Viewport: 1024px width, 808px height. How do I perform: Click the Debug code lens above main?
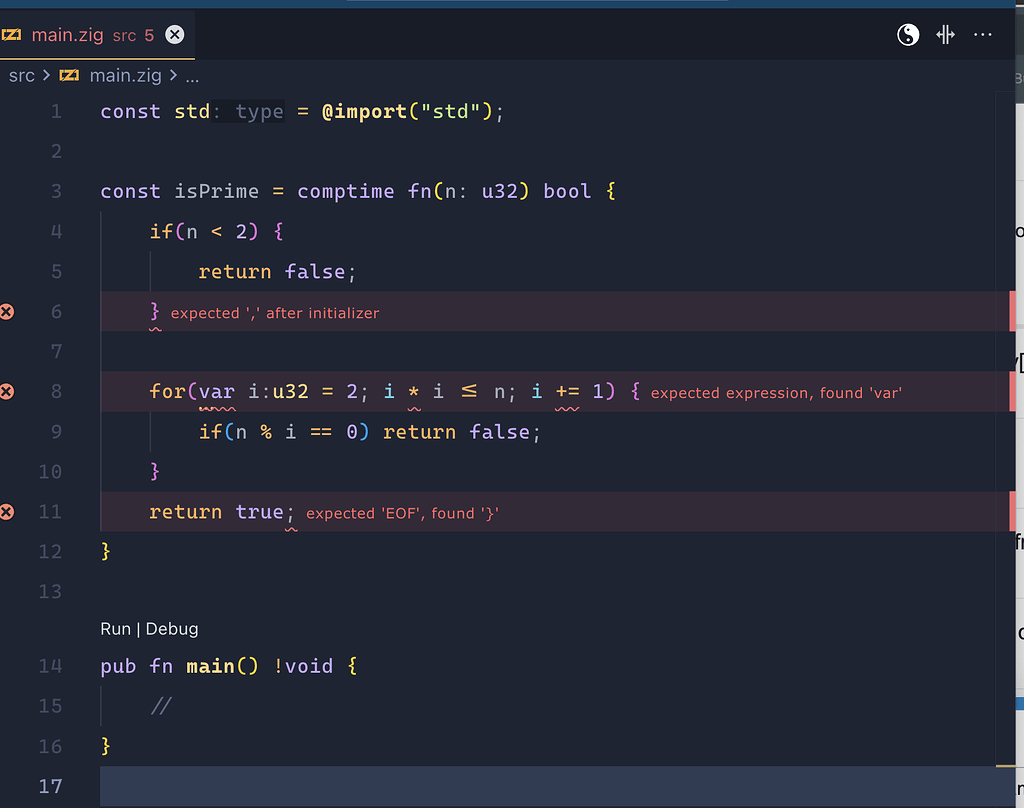click(x=172, y=629)
